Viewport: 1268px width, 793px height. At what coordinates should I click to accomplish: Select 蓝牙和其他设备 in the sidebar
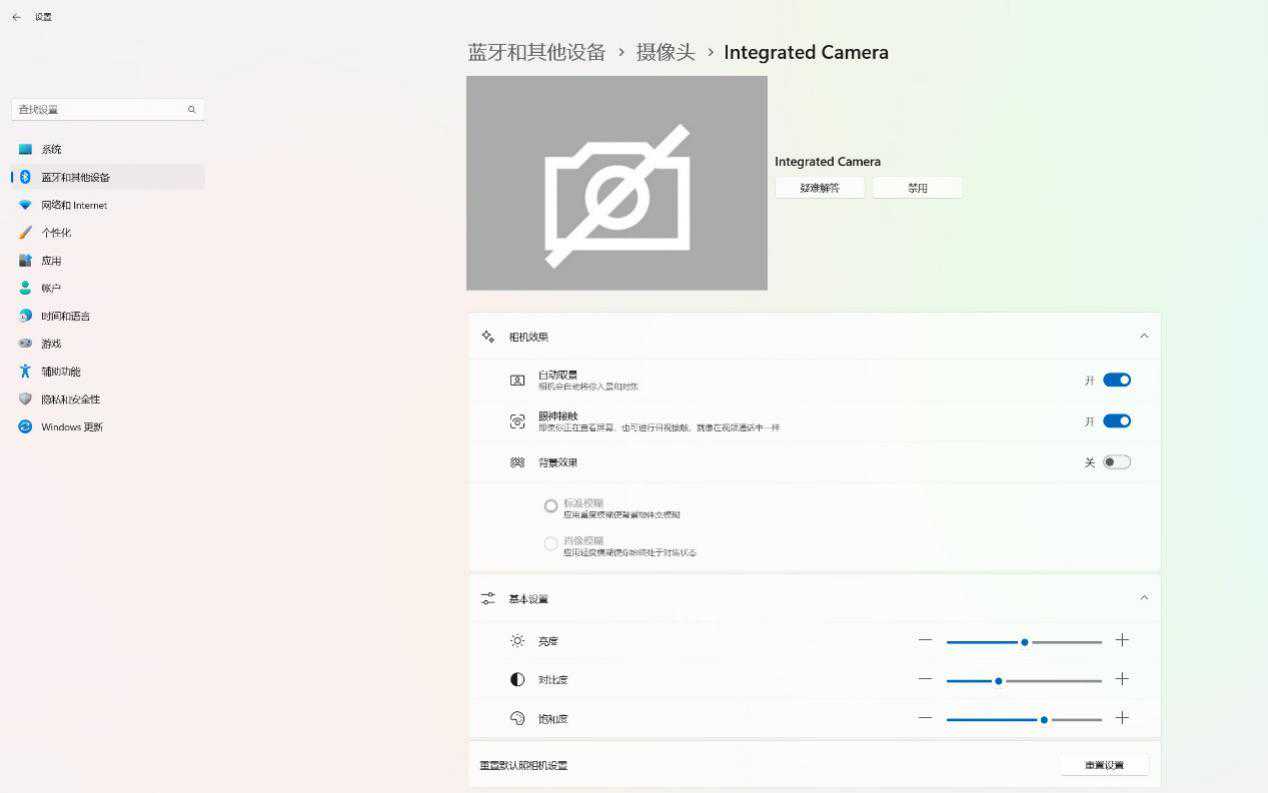[x=108, y=177]
